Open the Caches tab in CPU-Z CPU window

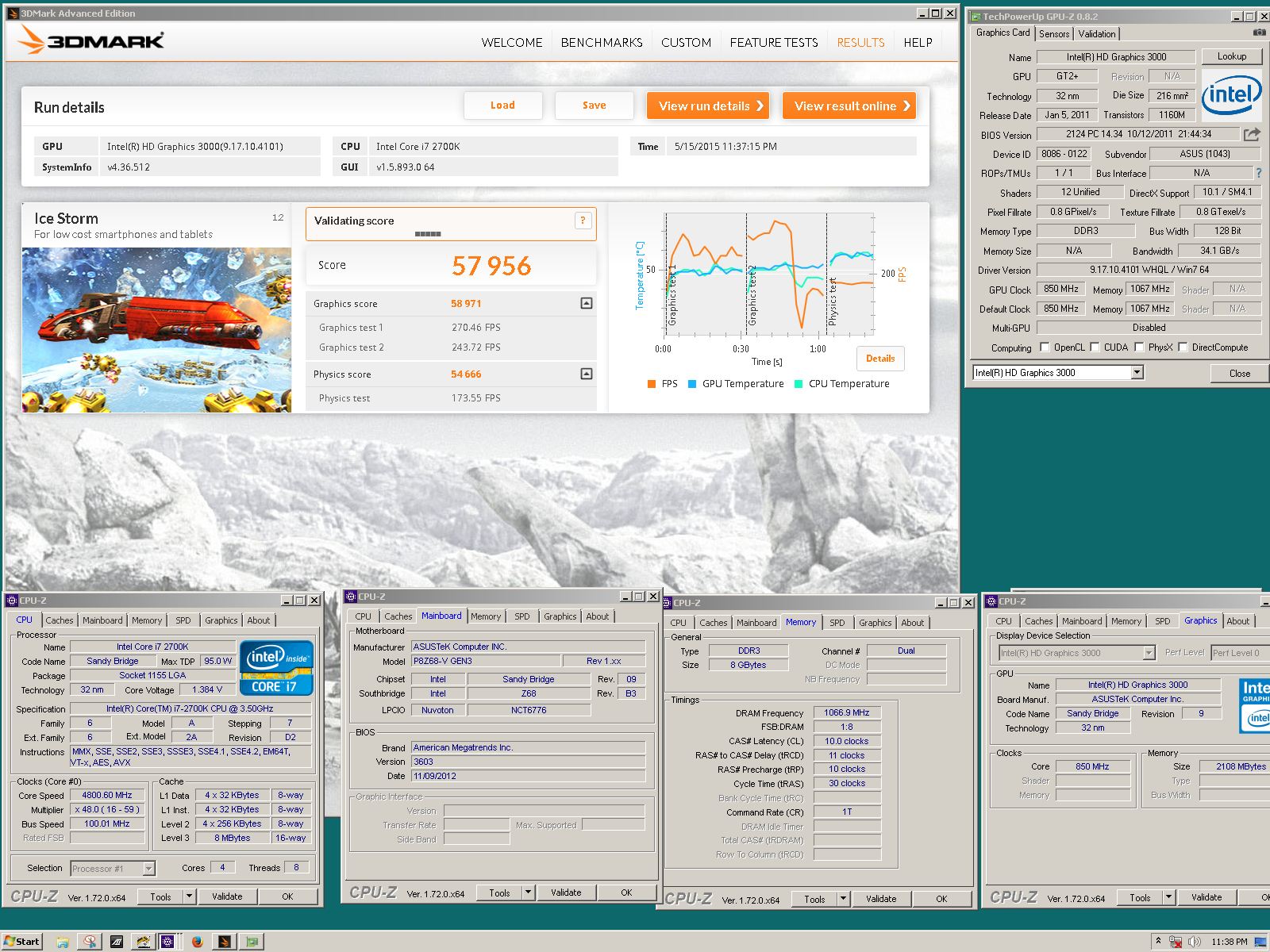pos(59,620)
